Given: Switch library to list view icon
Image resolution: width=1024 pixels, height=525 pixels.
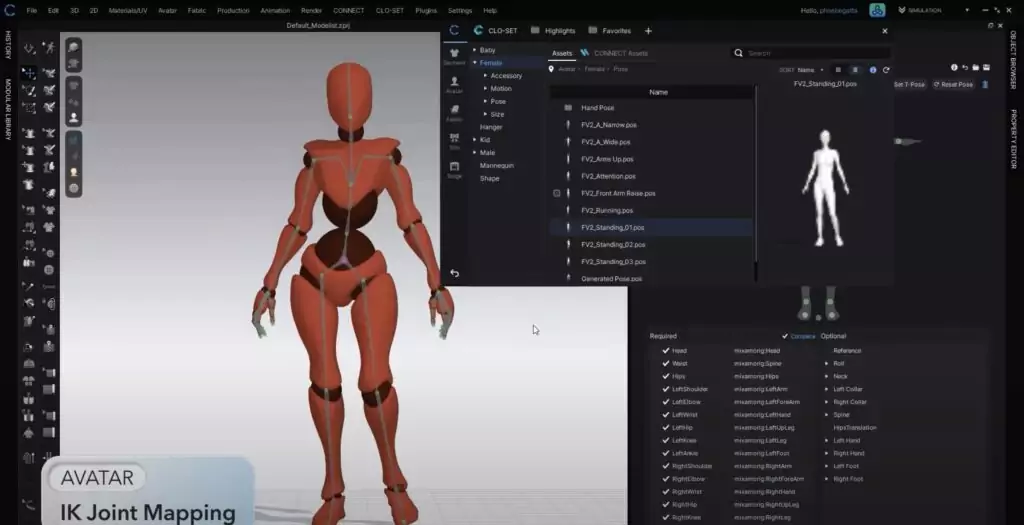Looking at the screenshot, I should [855, 70].
